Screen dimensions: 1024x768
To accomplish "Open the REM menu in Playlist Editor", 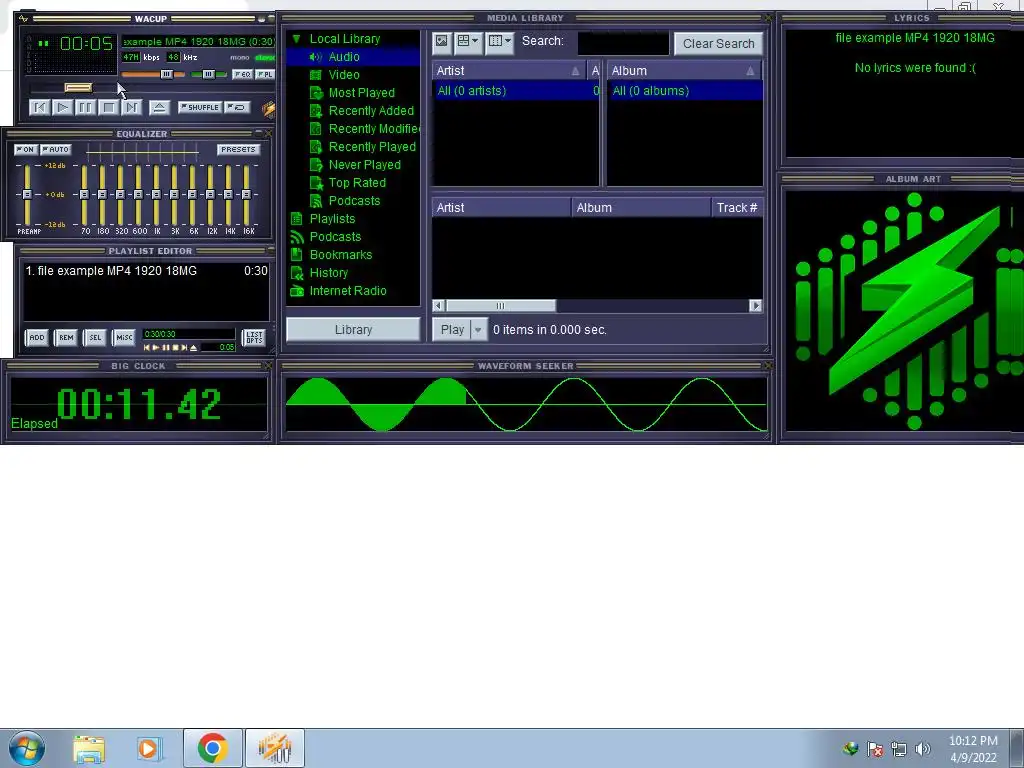I will (x=66, y=338).
